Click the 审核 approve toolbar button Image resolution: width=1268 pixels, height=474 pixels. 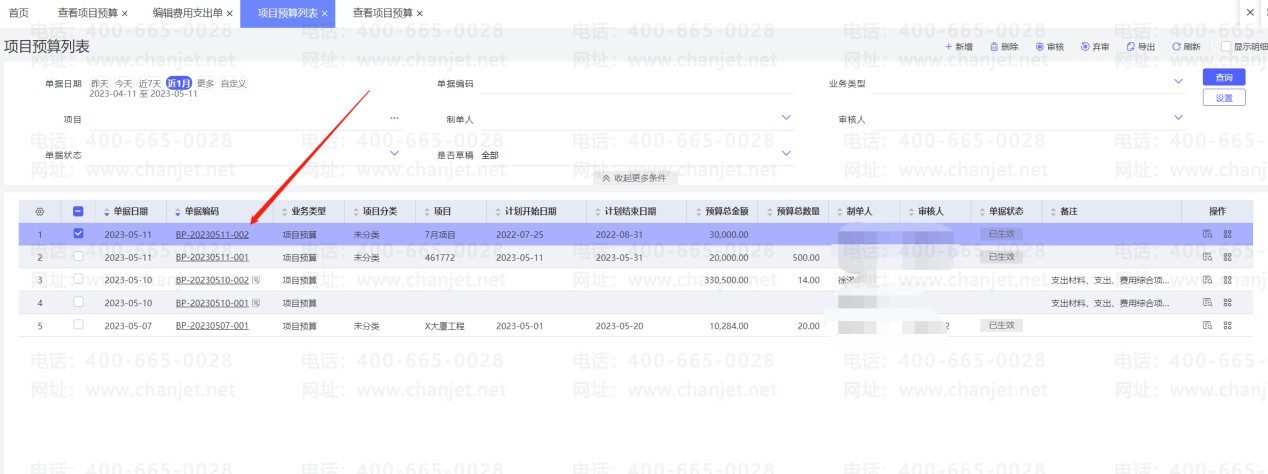[x=1049, y=47]
